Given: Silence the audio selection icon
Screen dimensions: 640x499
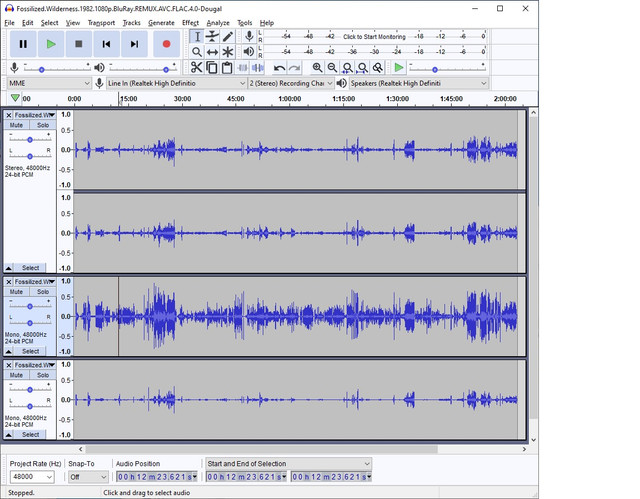Looking at the screenshot, I should [x=258, y=67].
